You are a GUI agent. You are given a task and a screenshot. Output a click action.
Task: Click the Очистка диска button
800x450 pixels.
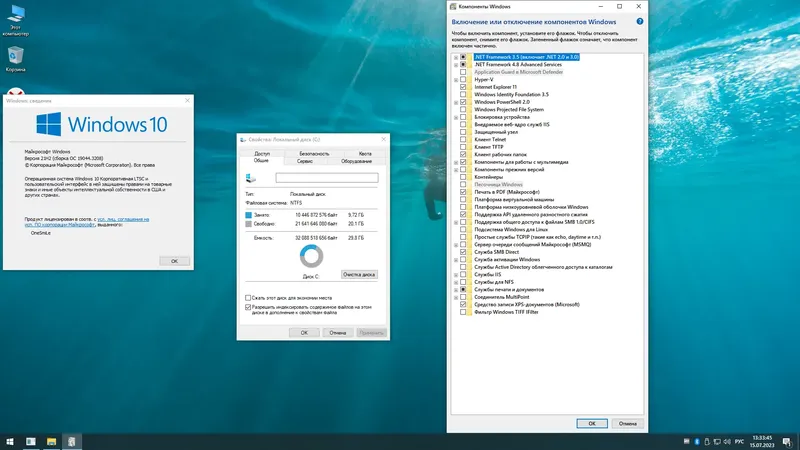pos(359,274)
